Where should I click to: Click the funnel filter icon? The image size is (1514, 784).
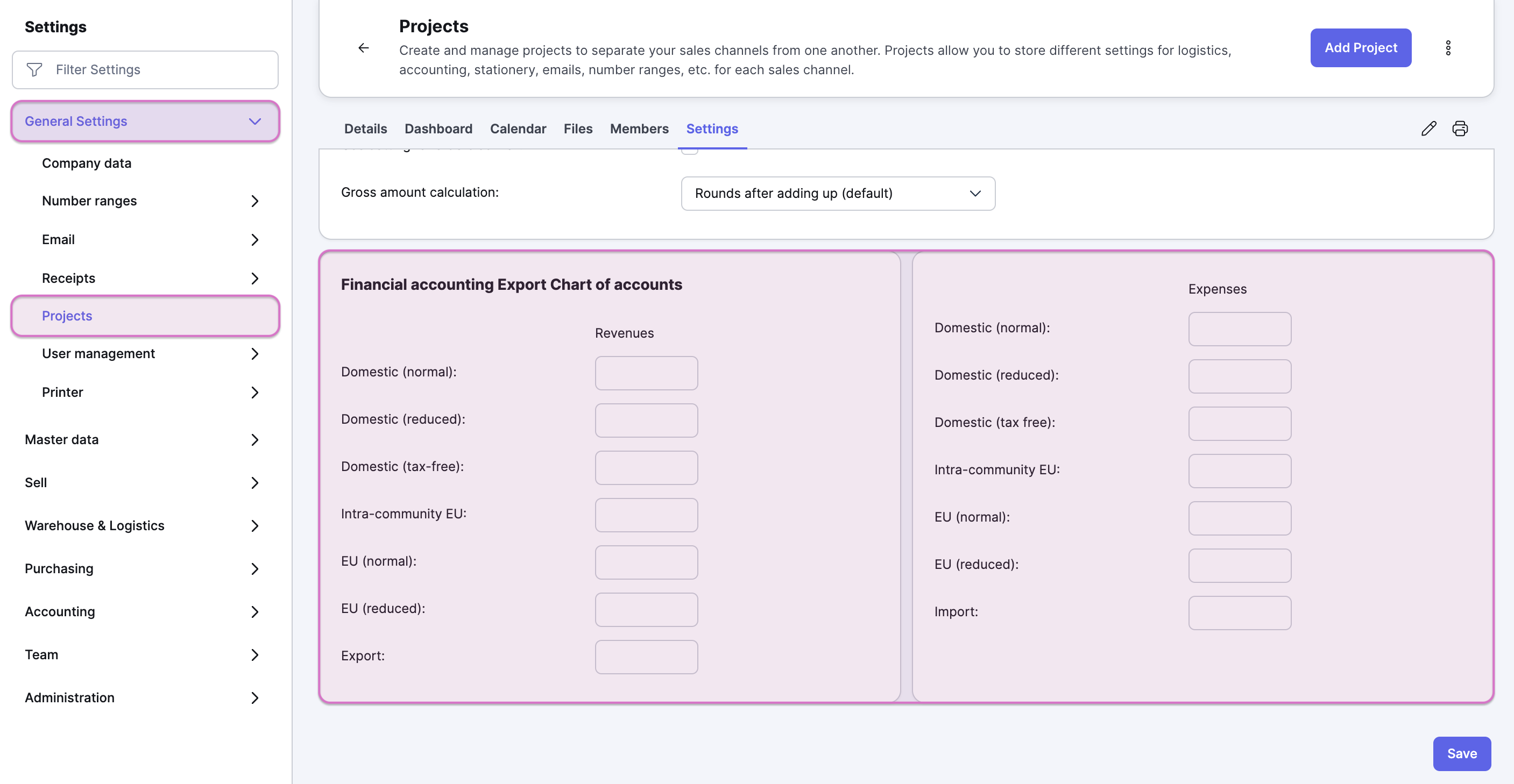[x=34, y=70]
